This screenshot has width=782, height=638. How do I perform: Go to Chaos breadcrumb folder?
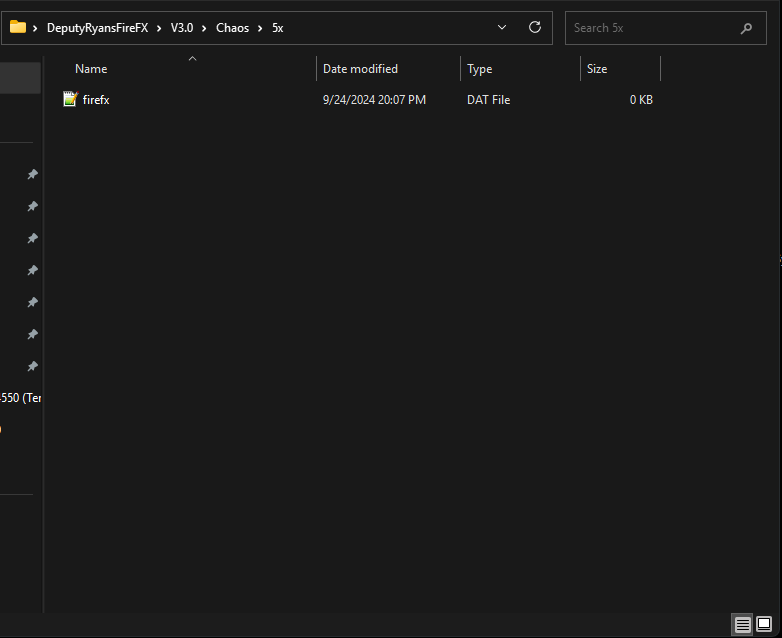(x=232, y=28)
